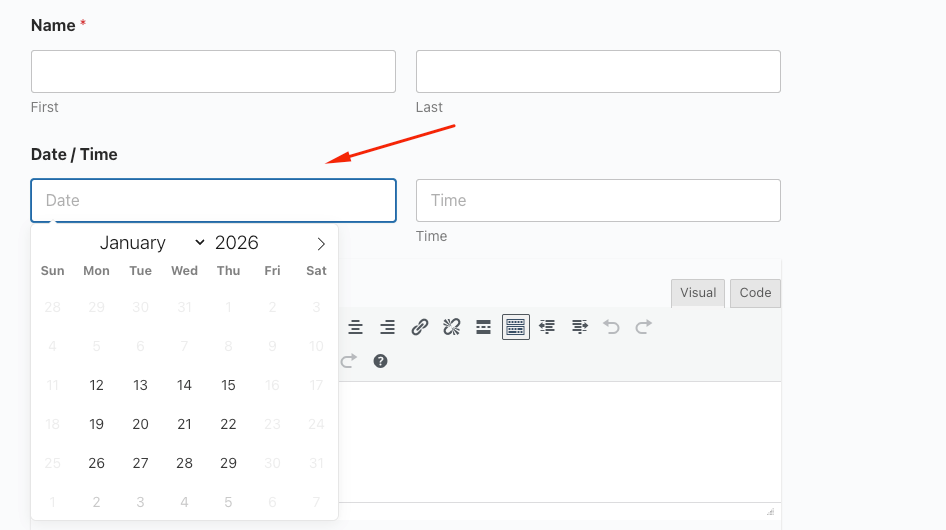The height and width of the screenshot is (530, 946).
Task: Click the align right icon
Action: [387, 327]
